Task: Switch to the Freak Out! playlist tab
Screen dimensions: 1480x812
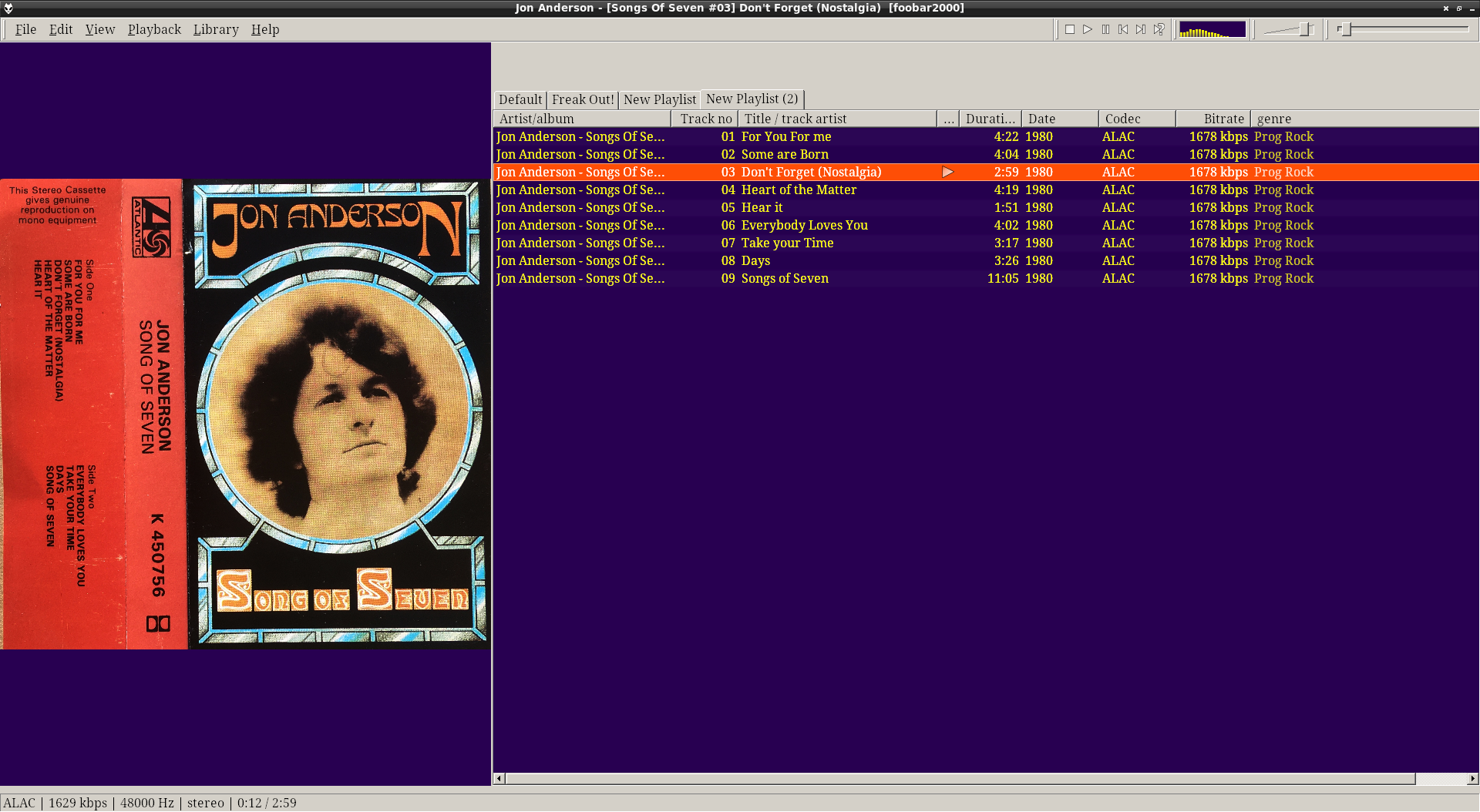Action: (583, 99)
